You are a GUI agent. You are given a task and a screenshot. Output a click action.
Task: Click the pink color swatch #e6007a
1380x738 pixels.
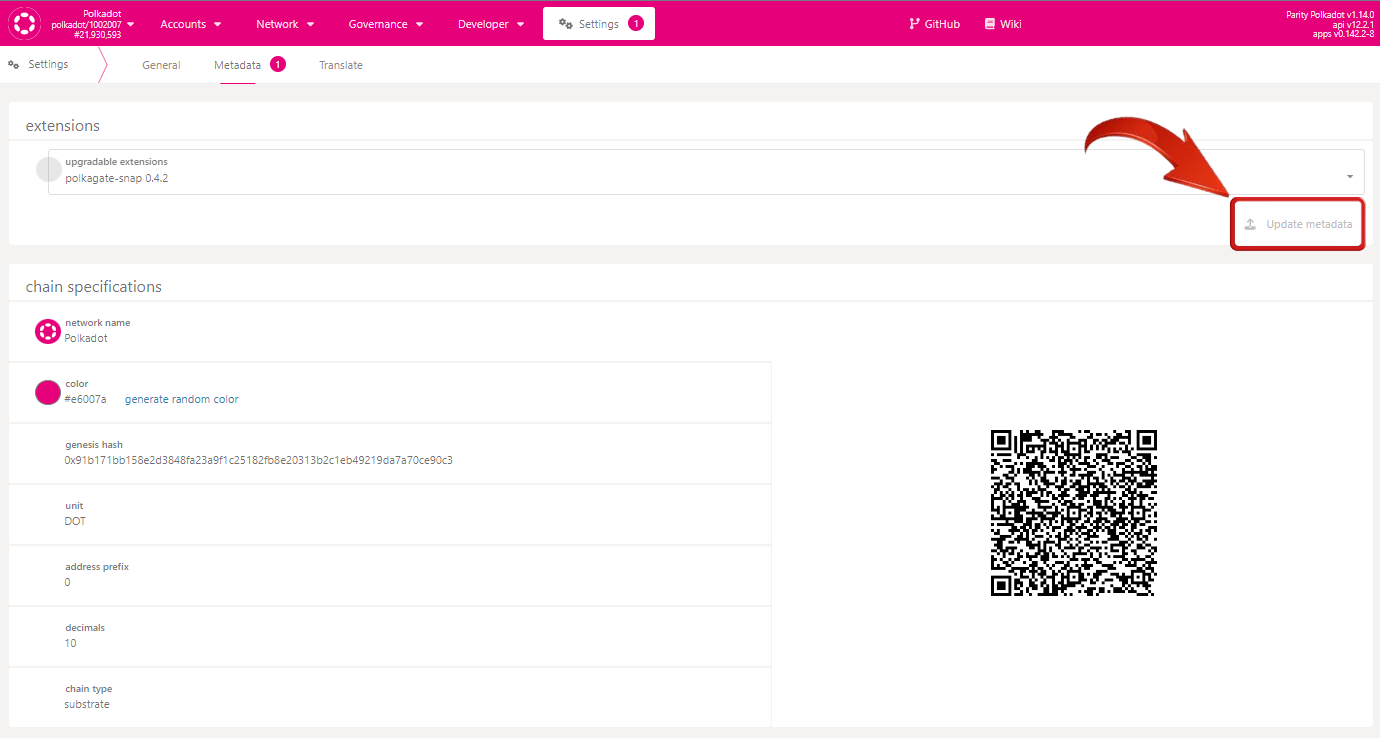[x=48, y=392]
